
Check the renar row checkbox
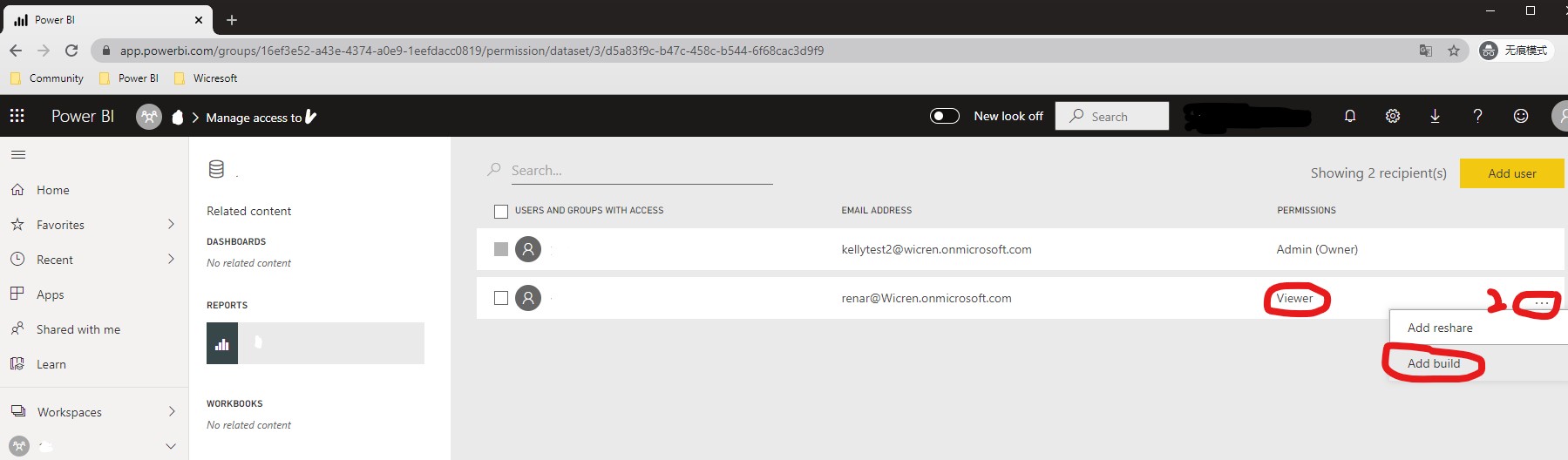click(x=501, y=298)
